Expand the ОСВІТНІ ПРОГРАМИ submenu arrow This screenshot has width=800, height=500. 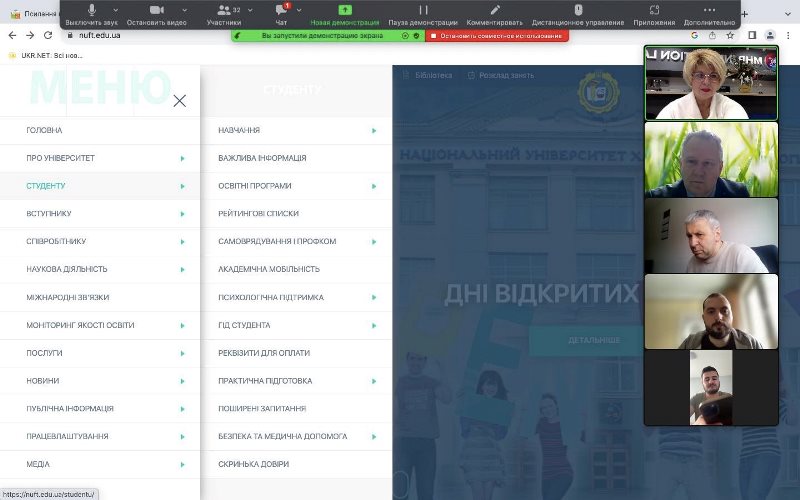click(x=374, y=186)
